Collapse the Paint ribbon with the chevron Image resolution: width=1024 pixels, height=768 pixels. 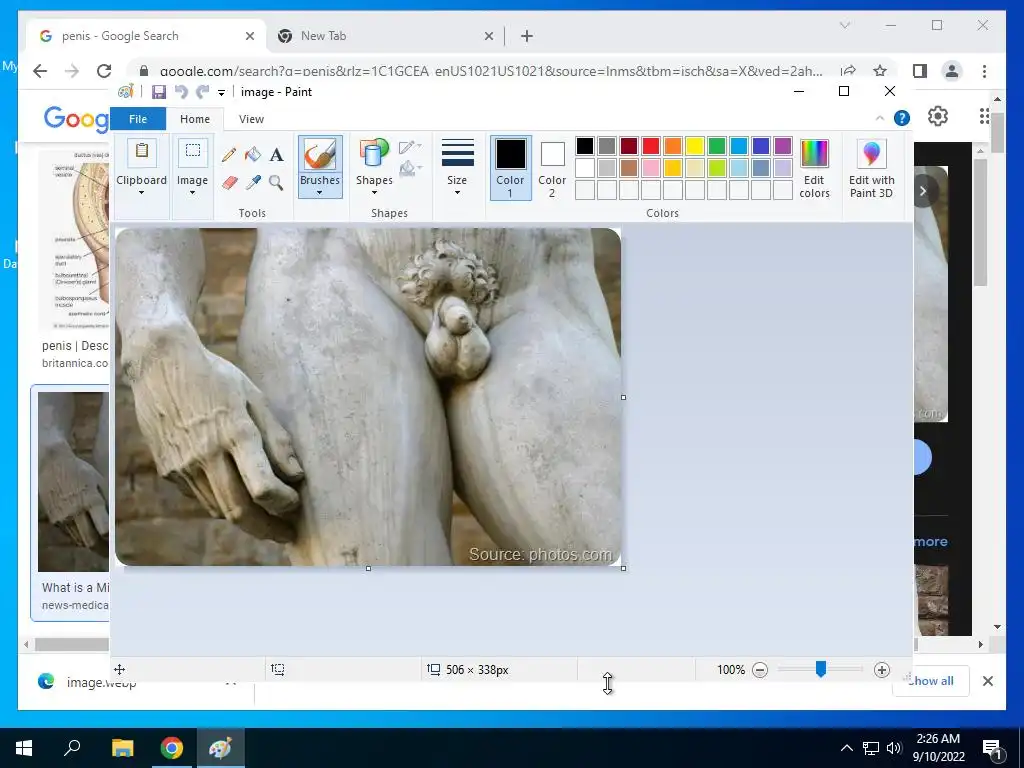(x=880, y=118)
